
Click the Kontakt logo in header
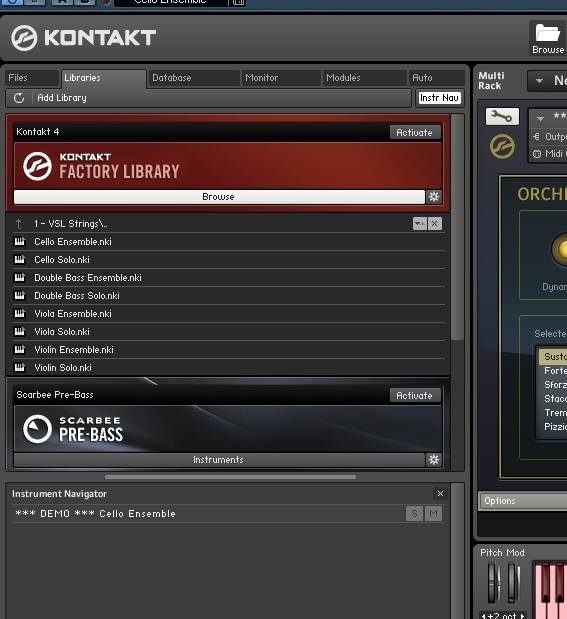coord(83,38)
